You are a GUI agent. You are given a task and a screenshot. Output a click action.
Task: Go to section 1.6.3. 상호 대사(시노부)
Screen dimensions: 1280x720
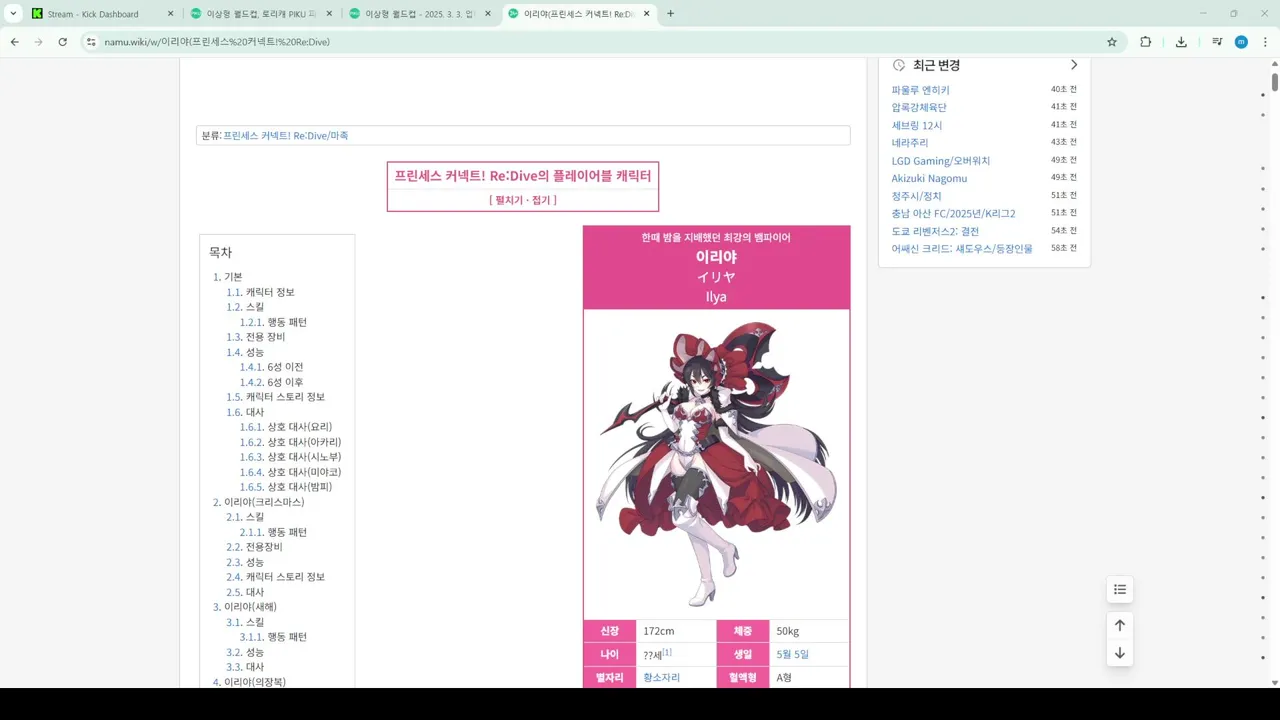(x=290, y=457)
